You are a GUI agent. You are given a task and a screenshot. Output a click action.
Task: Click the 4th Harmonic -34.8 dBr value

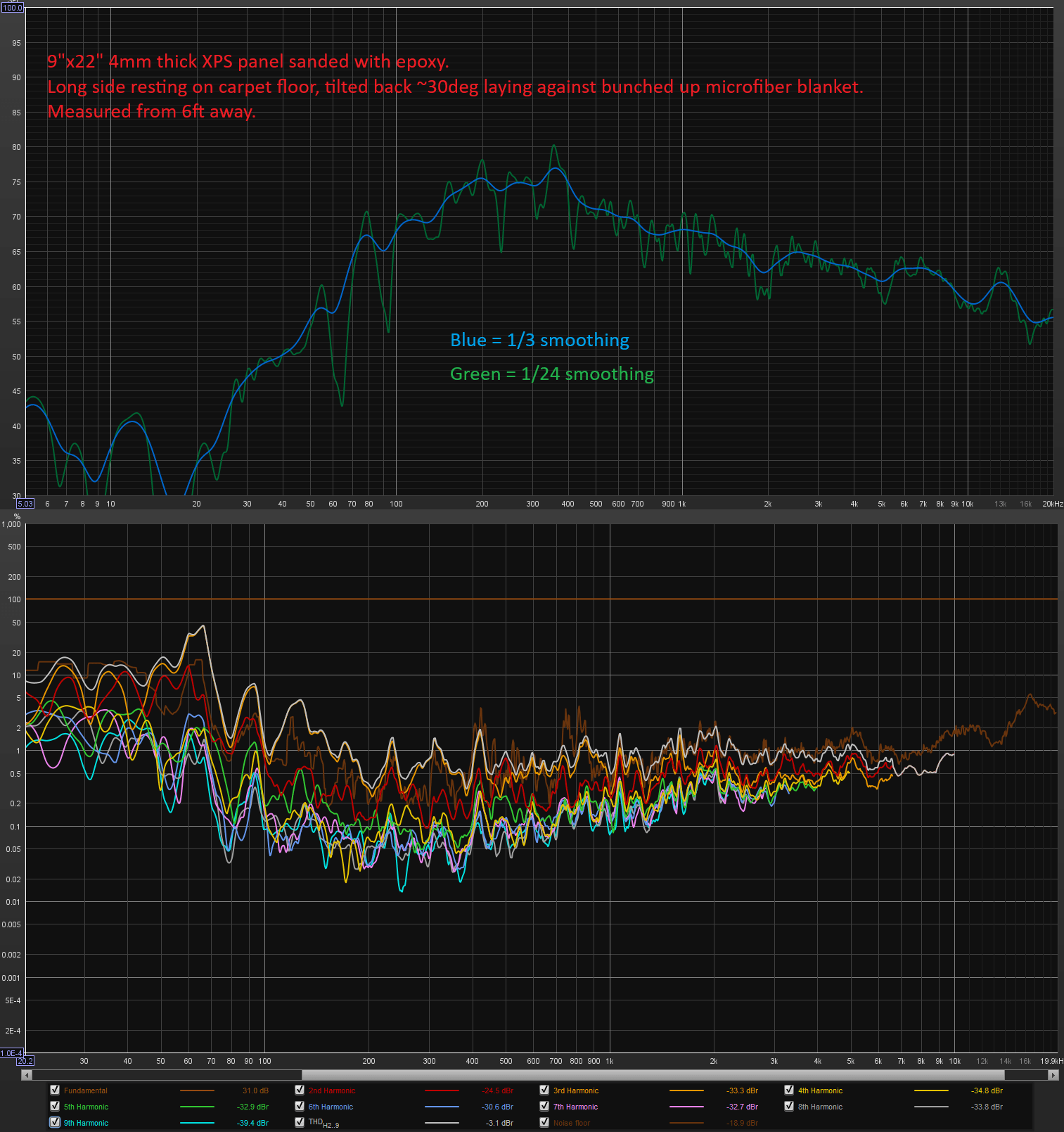[x=987, y=1090]
